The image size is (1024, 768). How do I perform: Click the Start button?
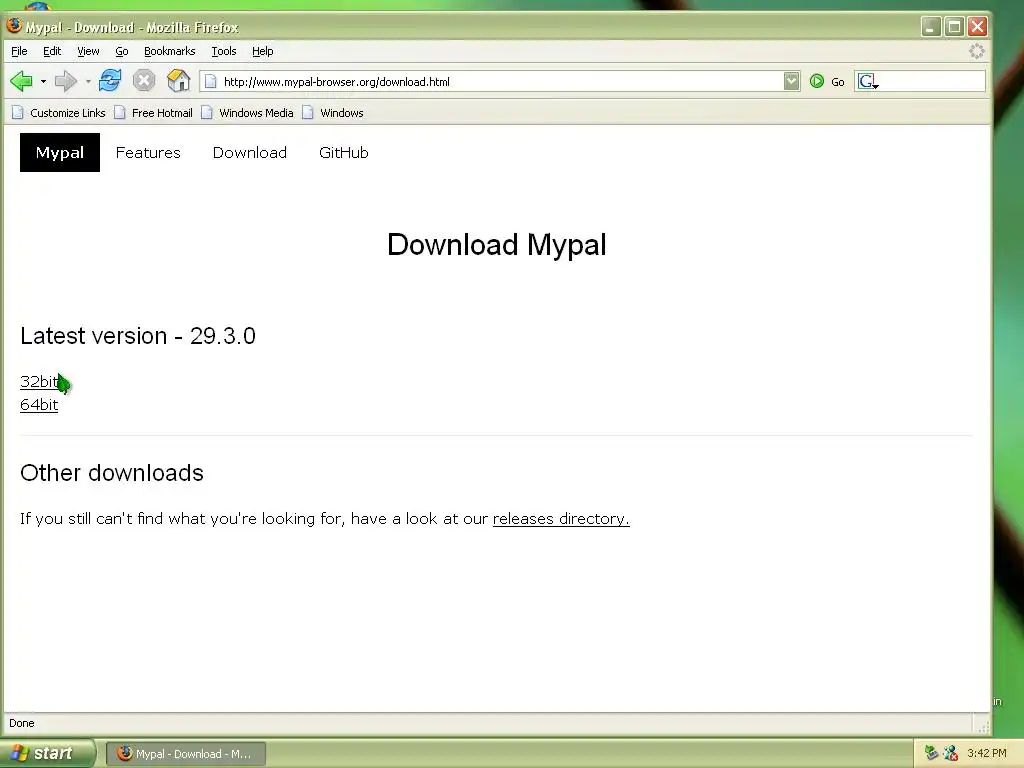[x=46, y=753]
